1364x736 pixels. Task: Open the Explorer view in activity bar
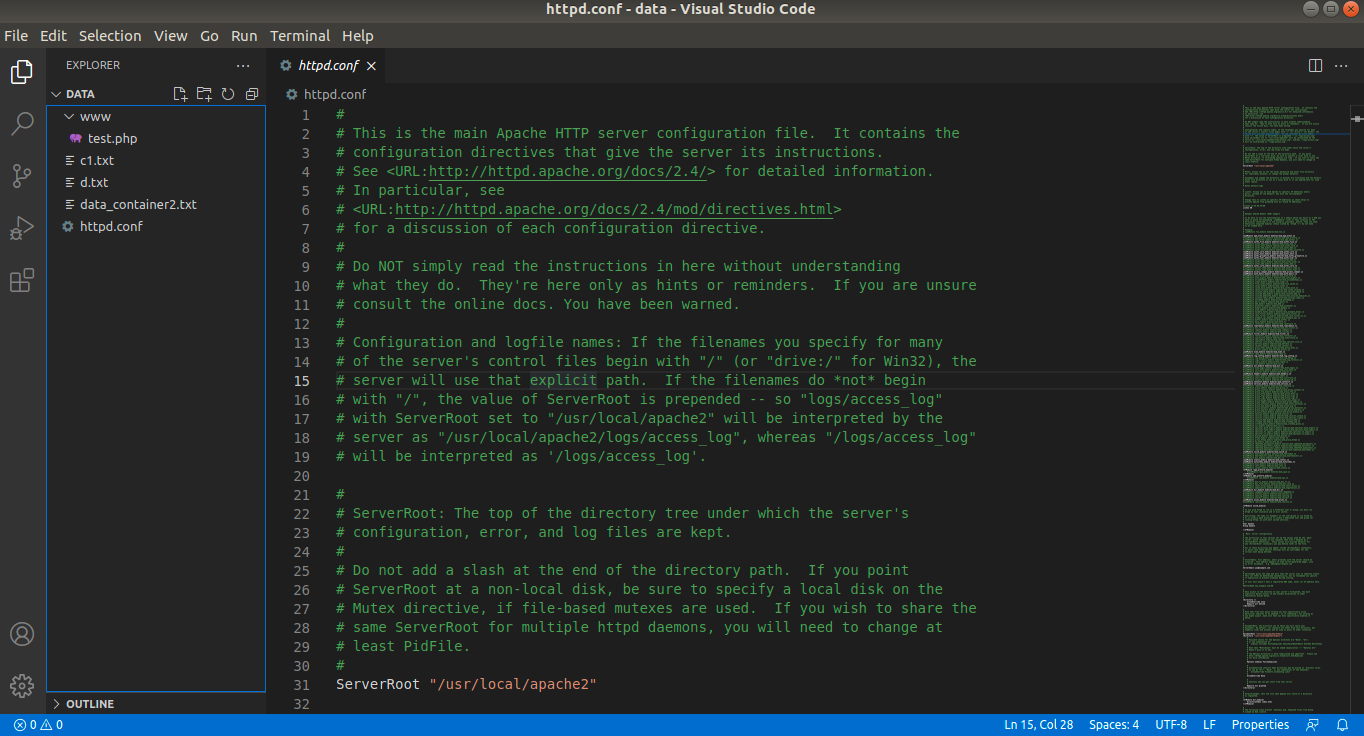pyautogui.click(x=22, y=72)
